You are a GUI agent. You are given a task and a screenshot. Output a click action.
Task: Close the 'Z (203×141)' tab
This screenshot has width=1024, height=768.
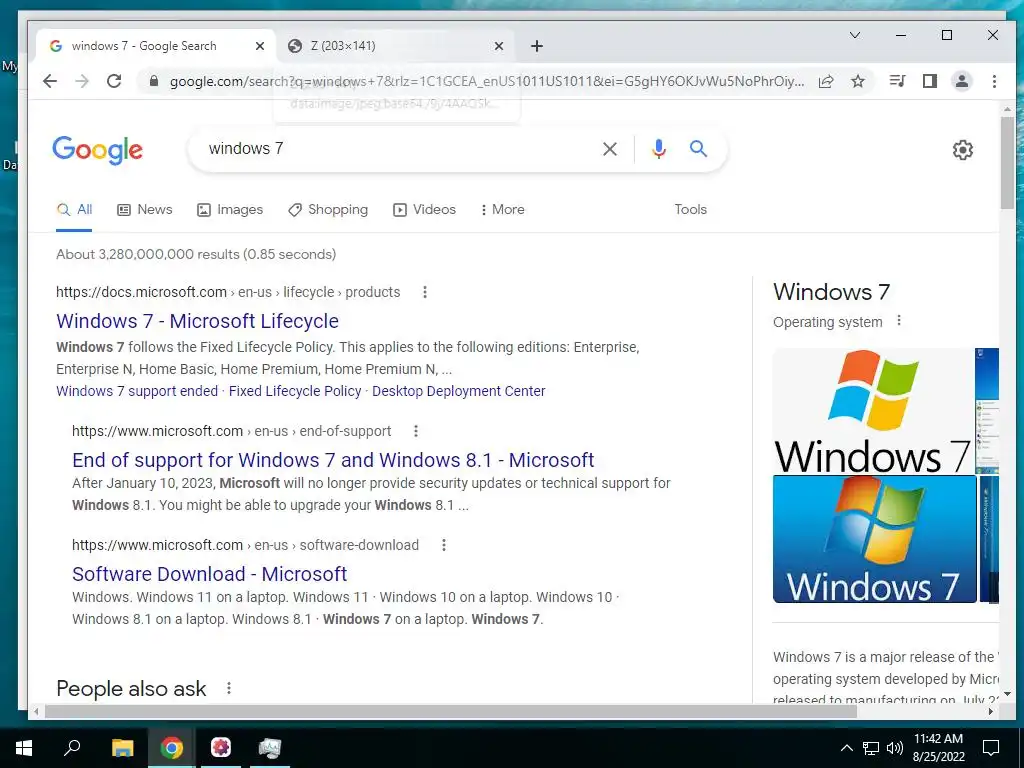498,46
